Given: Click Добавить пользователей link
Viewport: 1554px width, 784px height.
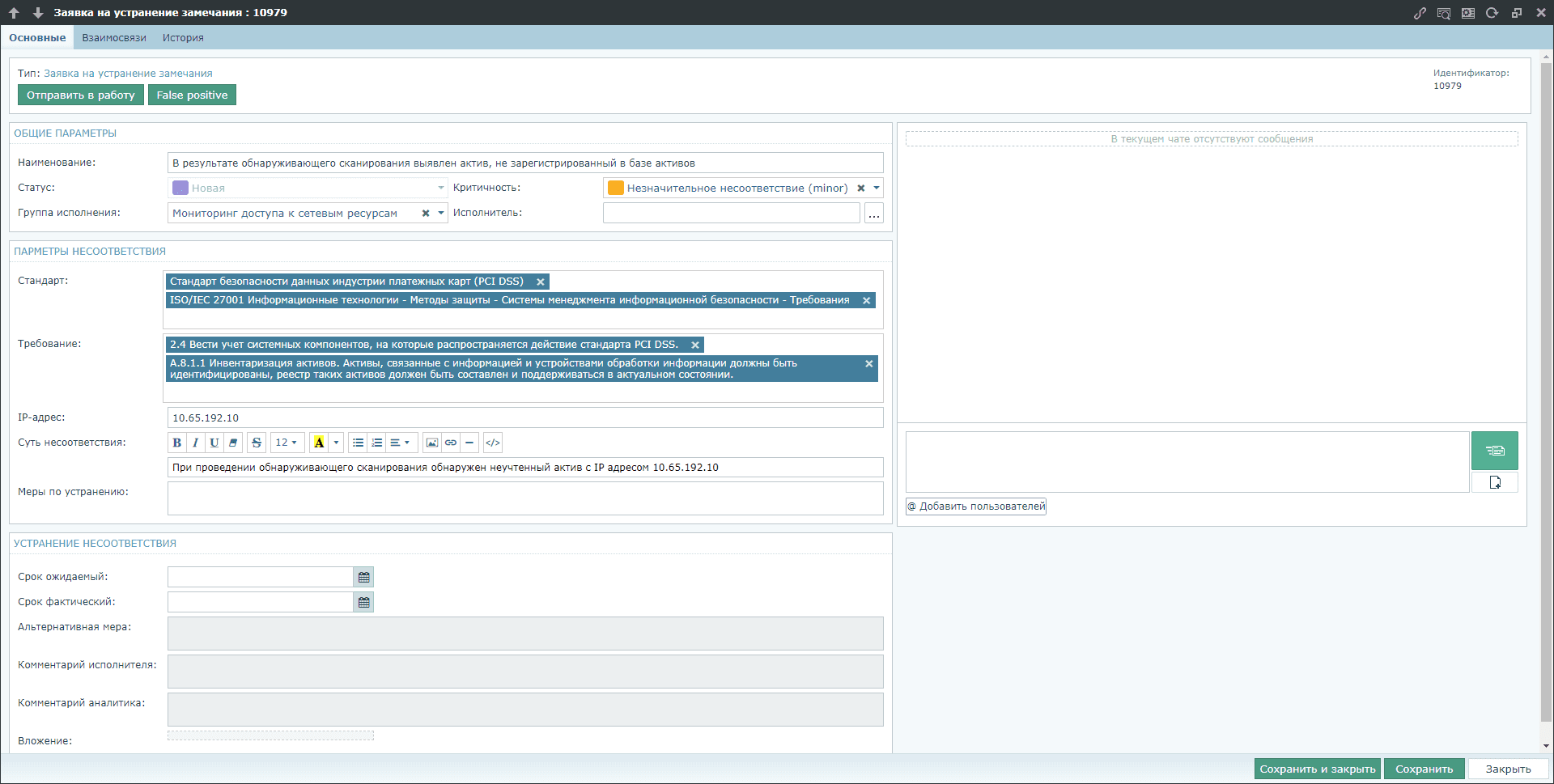Looking at the screenshot, I should [x=976, y=506].
